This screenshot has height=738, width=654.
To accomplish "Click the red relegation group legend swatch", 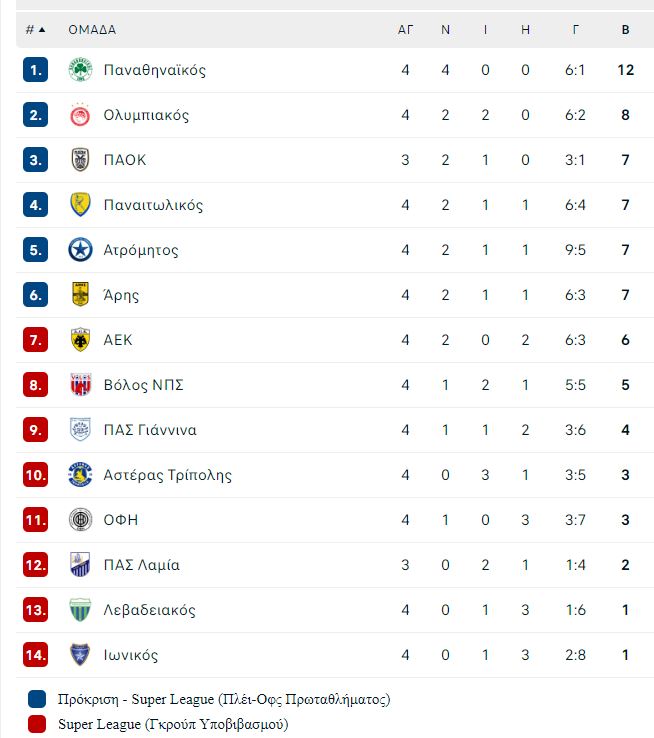I will click(x=37, y=724).
